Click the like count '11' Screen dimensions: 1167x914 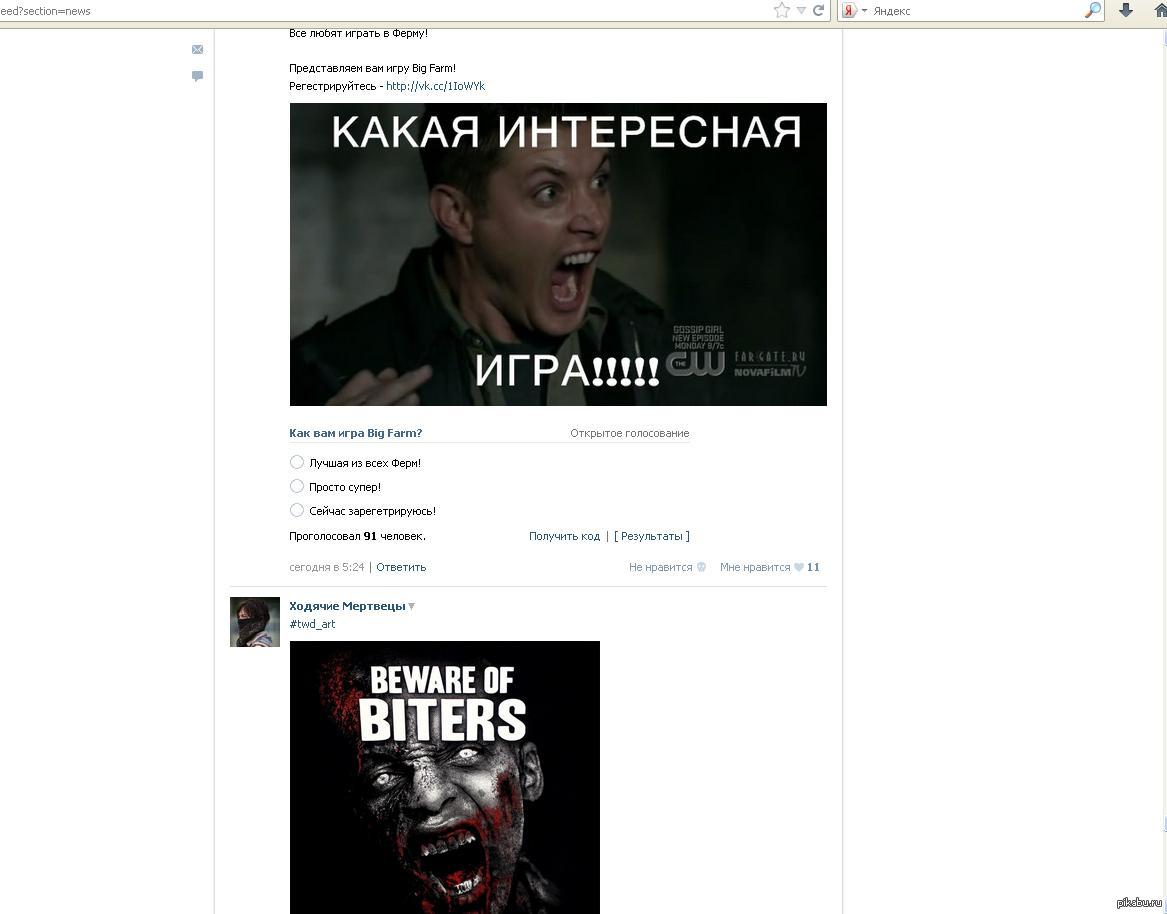click(813, 567)
